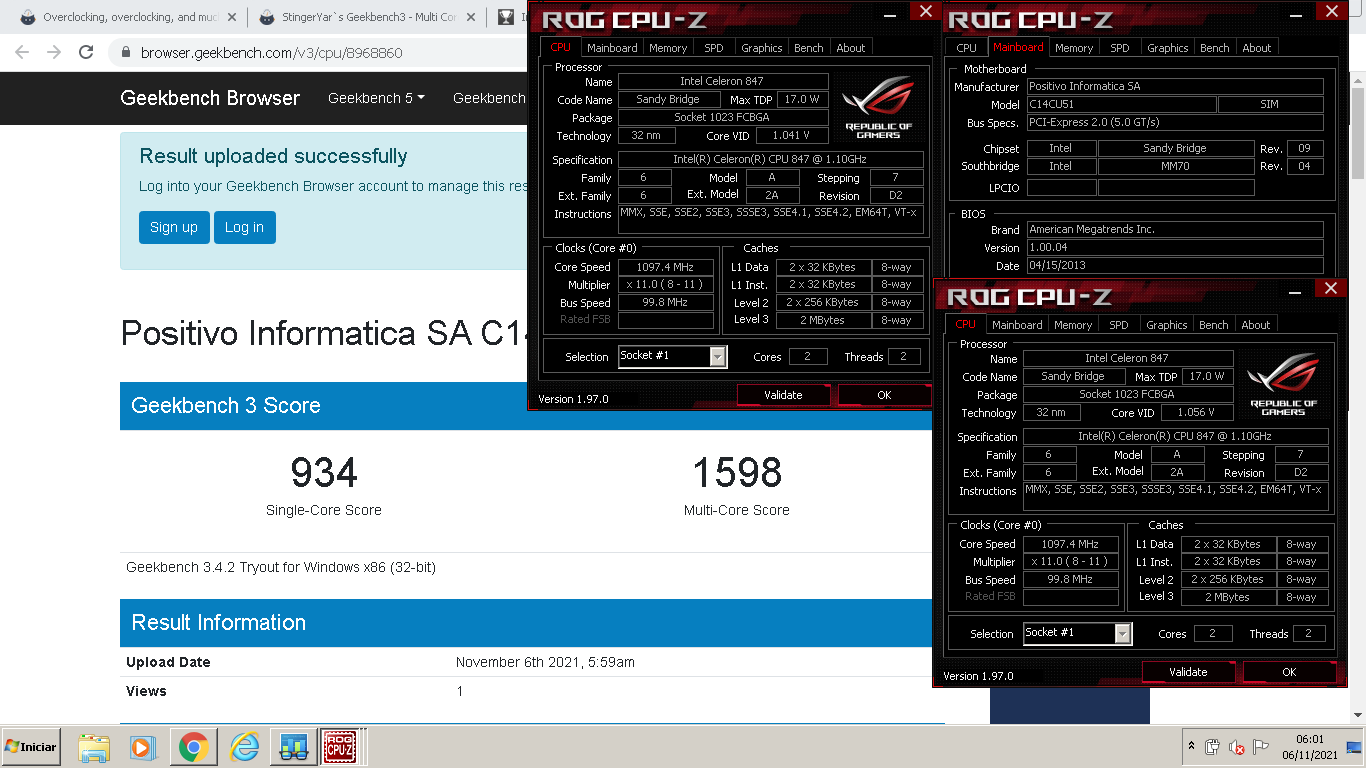Open Bench tab in the 1.041 V CPU-Z window

[x=809, y=48]
